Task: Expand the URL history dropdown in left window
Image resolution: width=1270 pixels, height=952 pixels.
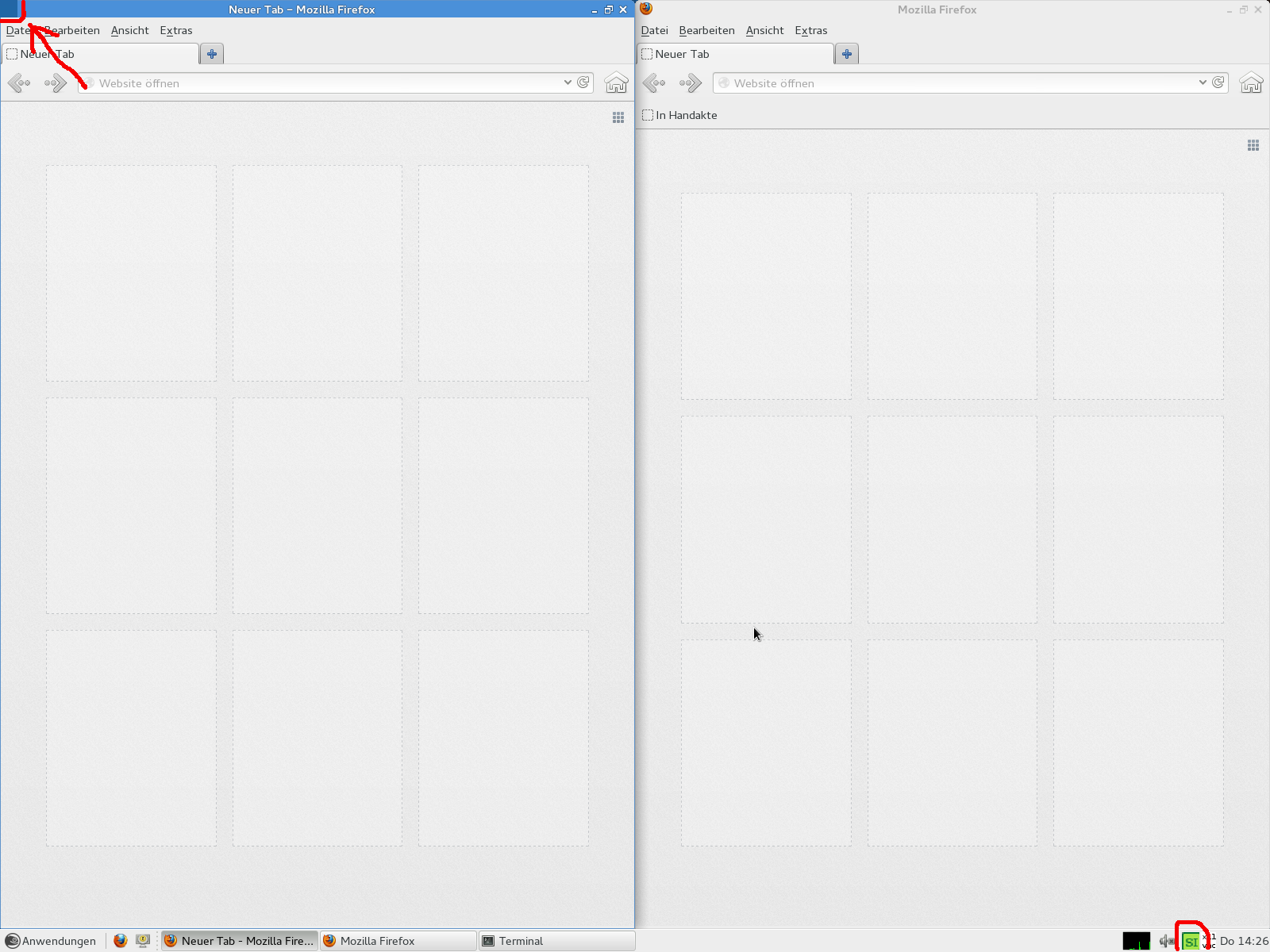Action: (568, 83)
